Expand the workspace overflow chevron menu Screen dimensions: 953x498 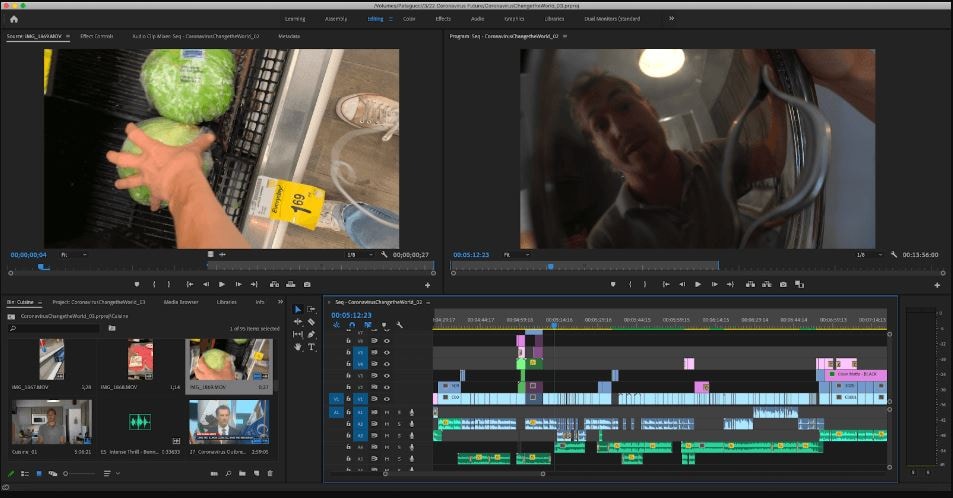click(671, 18)
